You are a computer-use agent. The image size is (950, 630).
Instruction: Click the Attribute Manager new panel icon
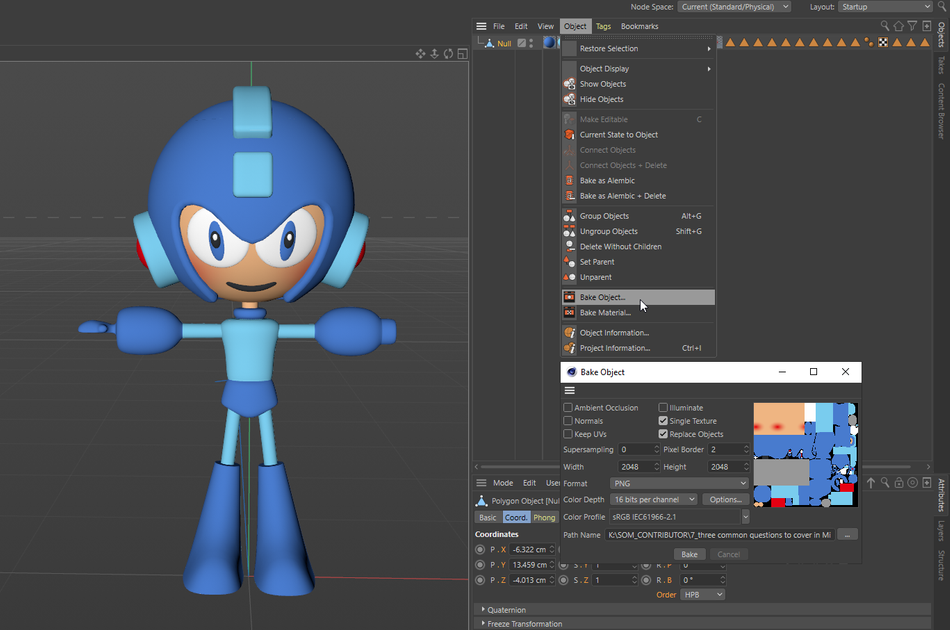click(926, 483)
